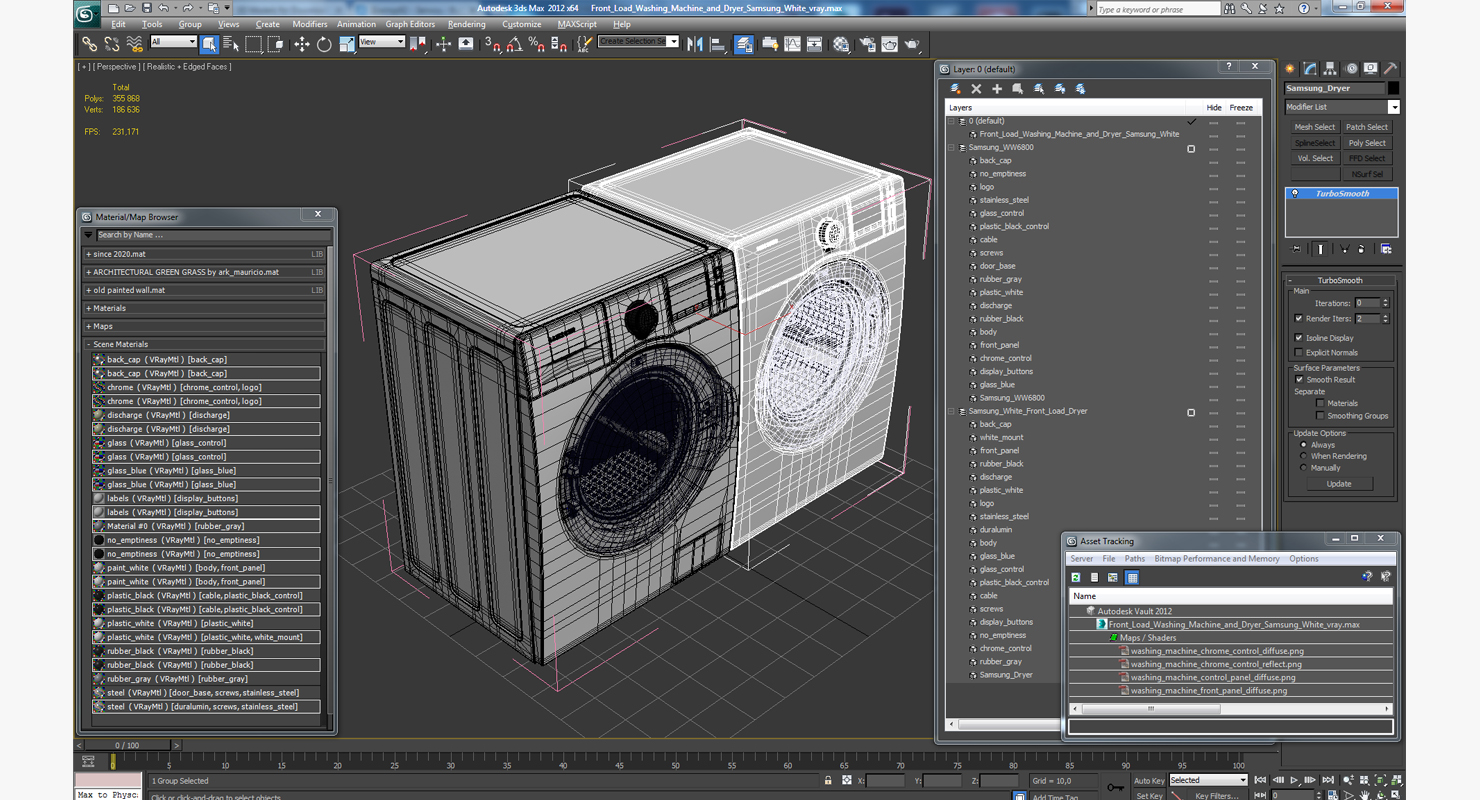Image resolution: width=1480 pixels, height=800 pixels.
Task: Click the Auto Key button
Action: point(1149,780)
